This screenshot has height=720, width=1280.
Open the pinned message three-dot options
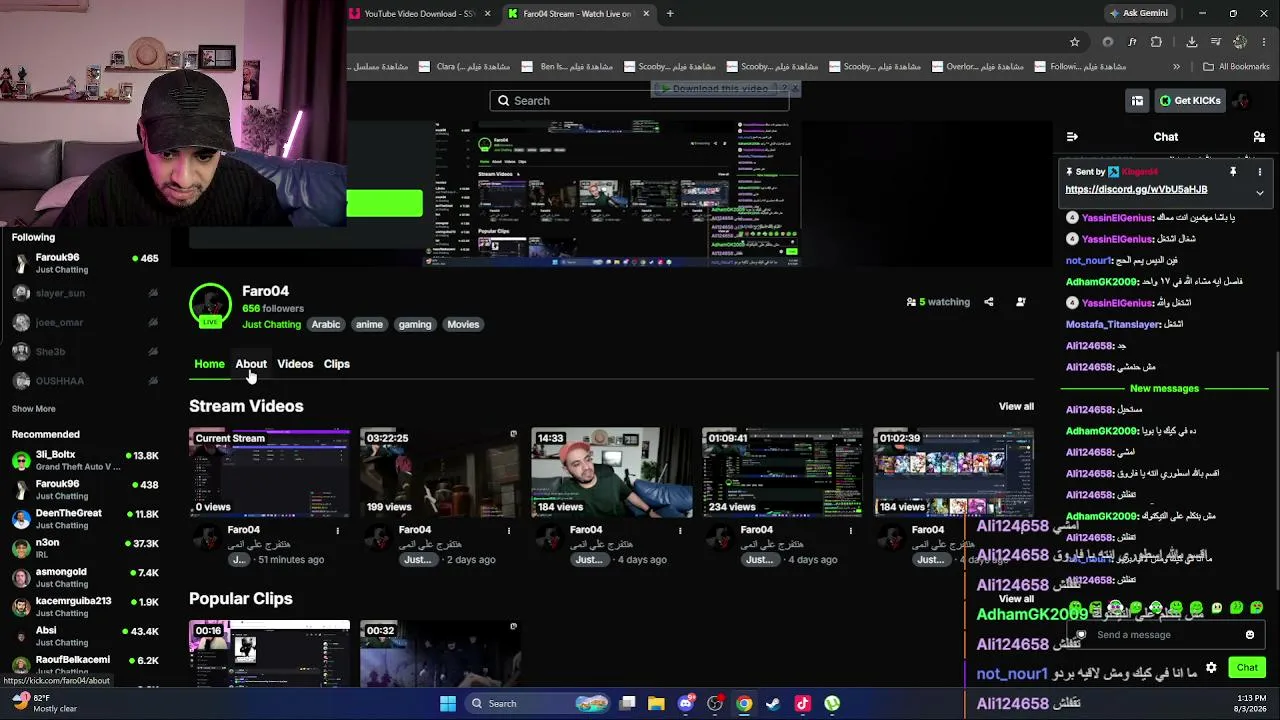(x=1259, y=172)
